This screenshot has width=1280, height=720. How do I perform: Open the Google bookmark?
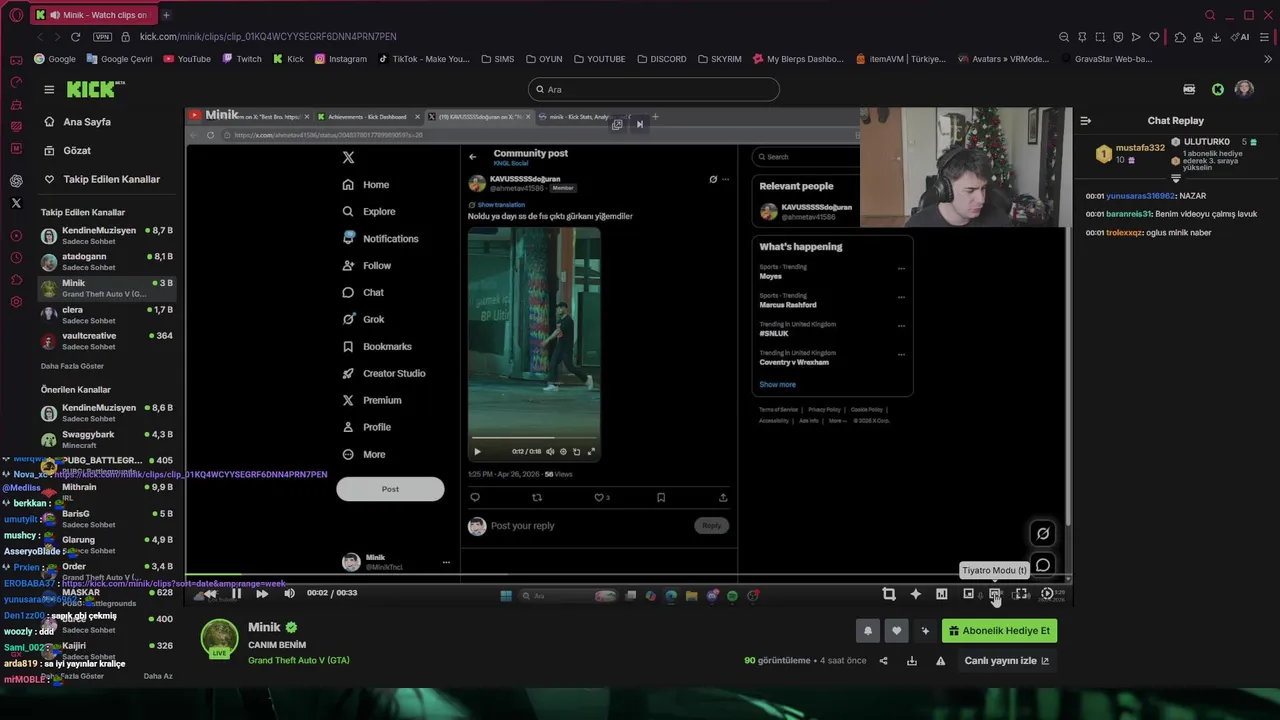coord(55,59)
